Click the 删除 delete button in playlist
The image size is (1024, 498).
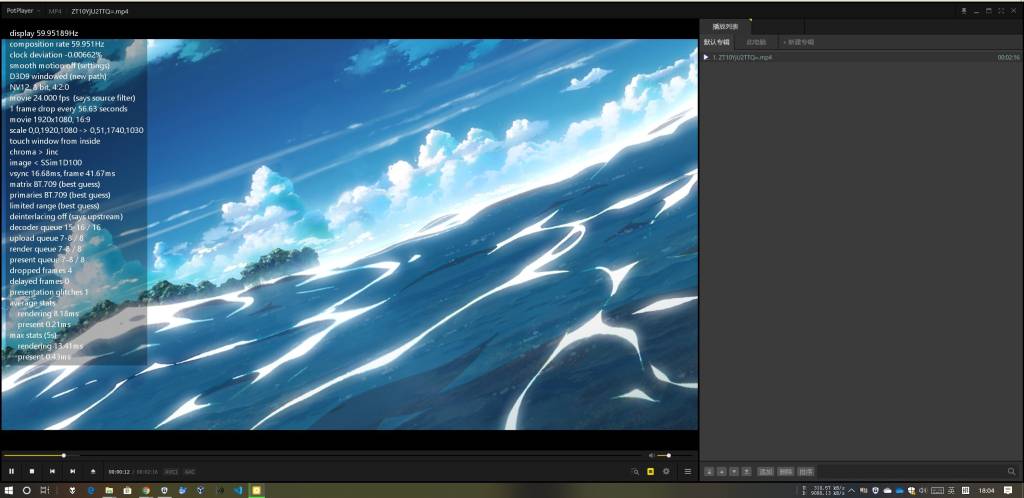click(786, 471)
